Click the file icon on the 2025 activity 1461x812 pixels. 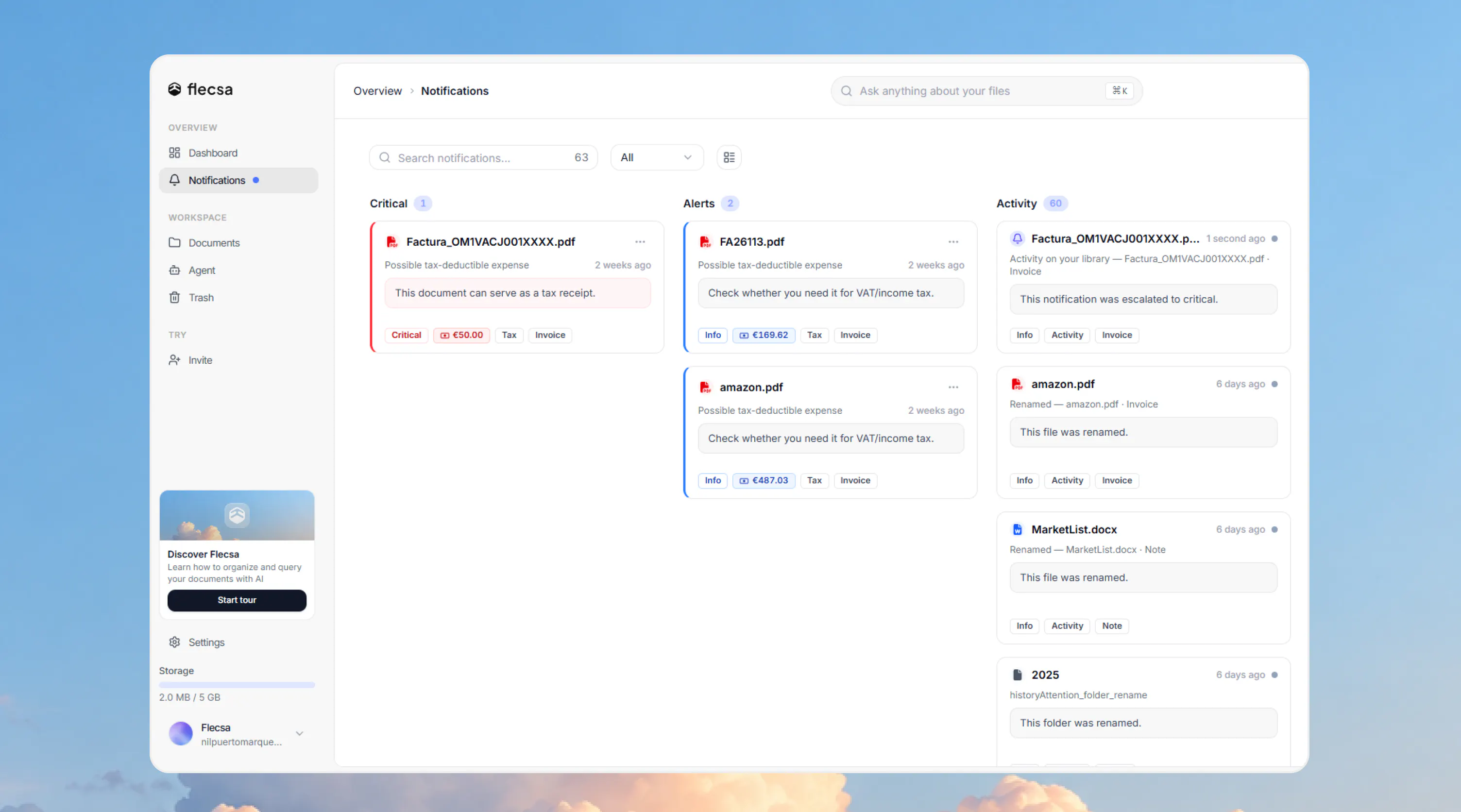tap(1018, 674)
